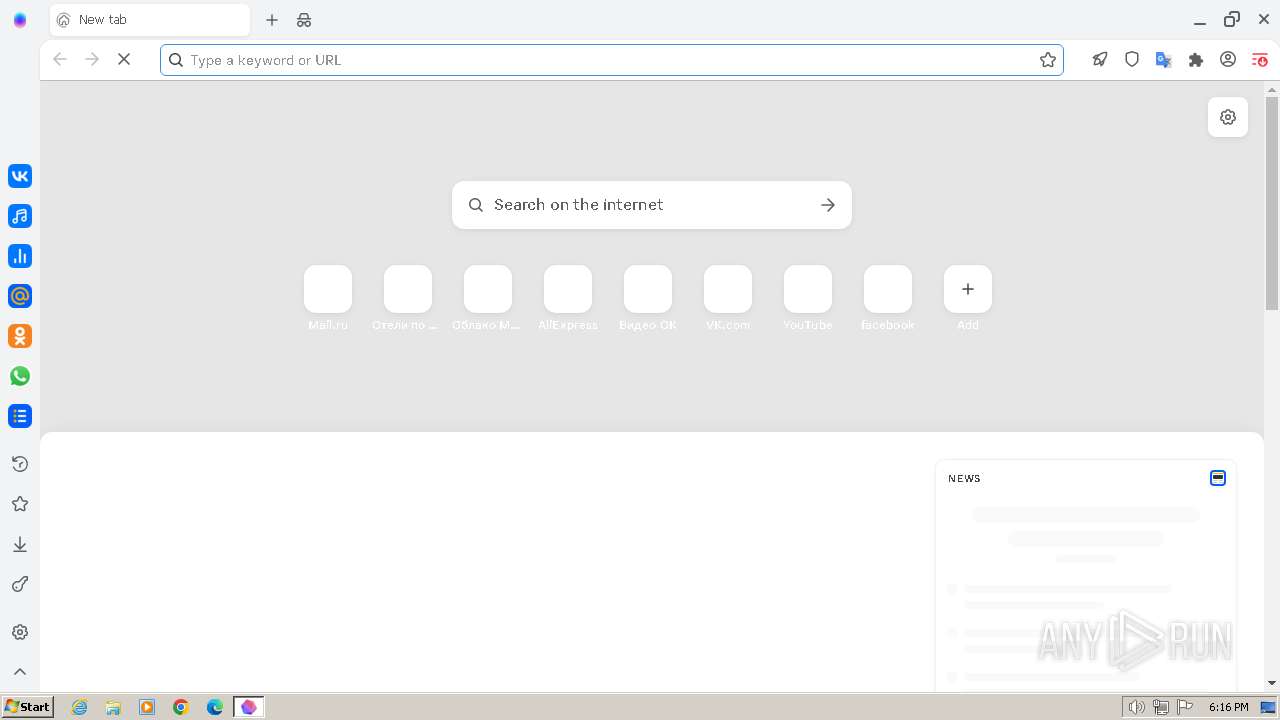Open the user profile icon
This screenshot has width=1280, height=720.
point(1228,60)
